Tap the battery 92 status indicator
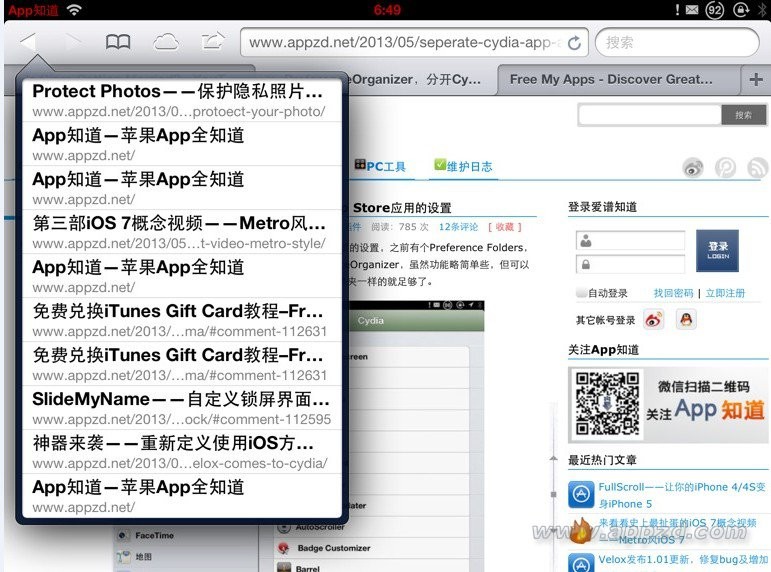The width and height of the screenshot is (771, 572). click(x=714, y=10)
